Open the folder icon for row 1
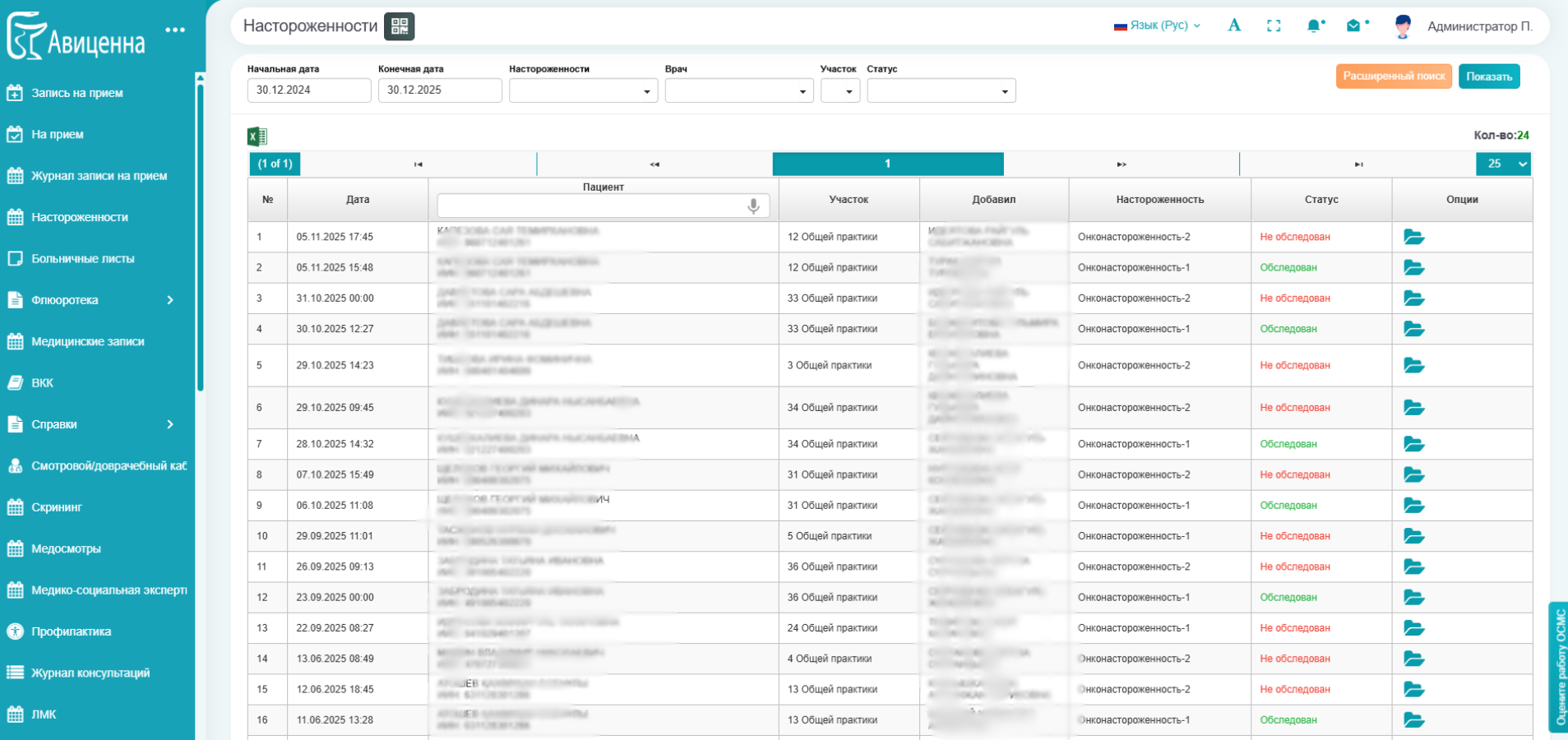 (x=1413, y=238)
